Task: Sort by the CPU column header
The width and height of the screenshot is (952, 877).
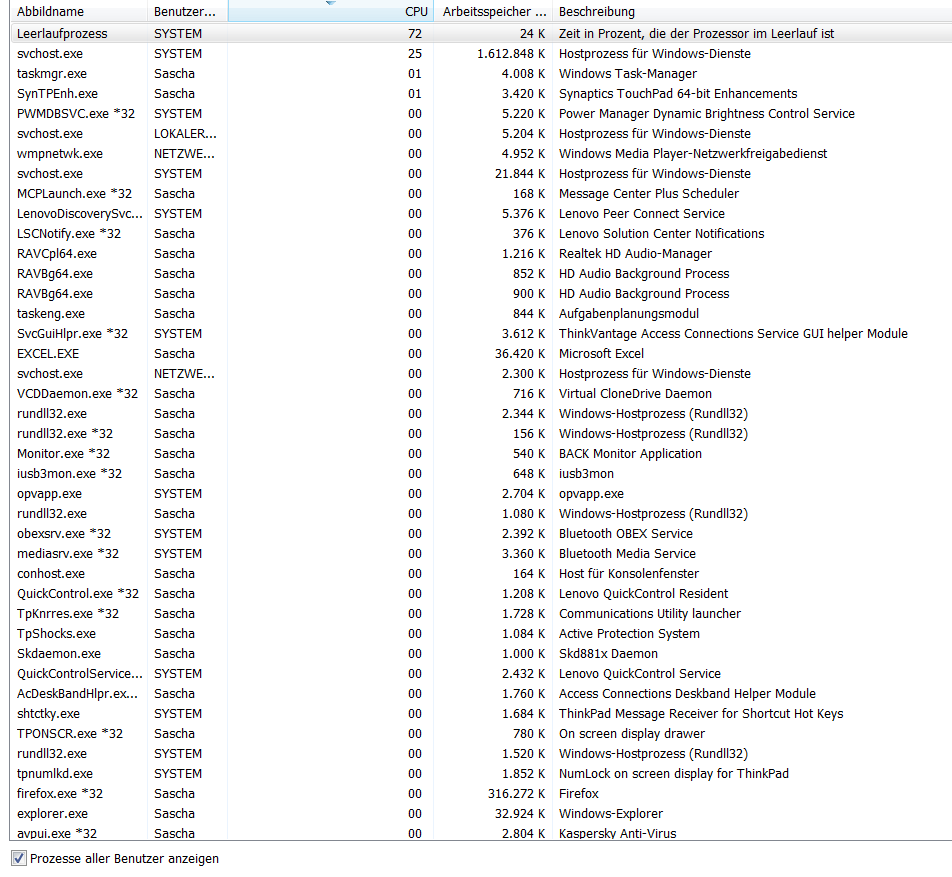Action: [331, 12]
